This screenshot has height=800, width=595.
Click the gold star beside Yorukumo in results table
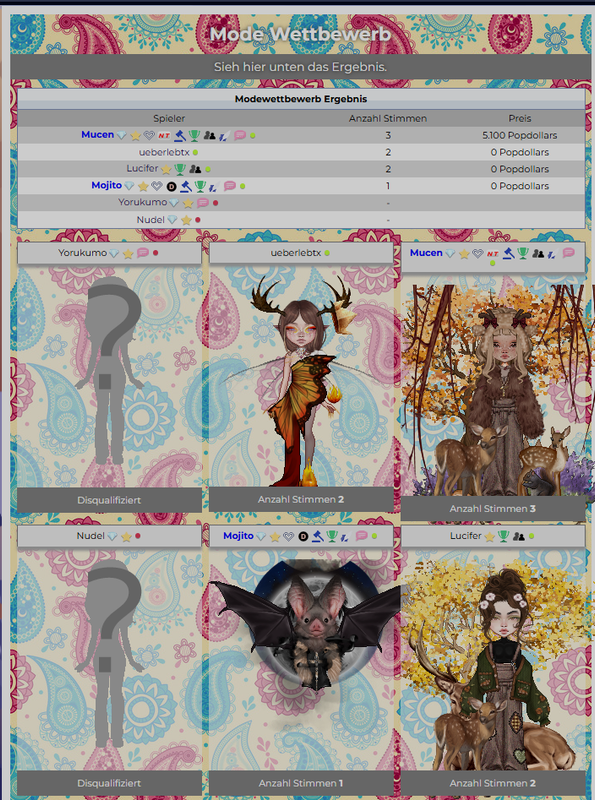[x=188, y=203]
